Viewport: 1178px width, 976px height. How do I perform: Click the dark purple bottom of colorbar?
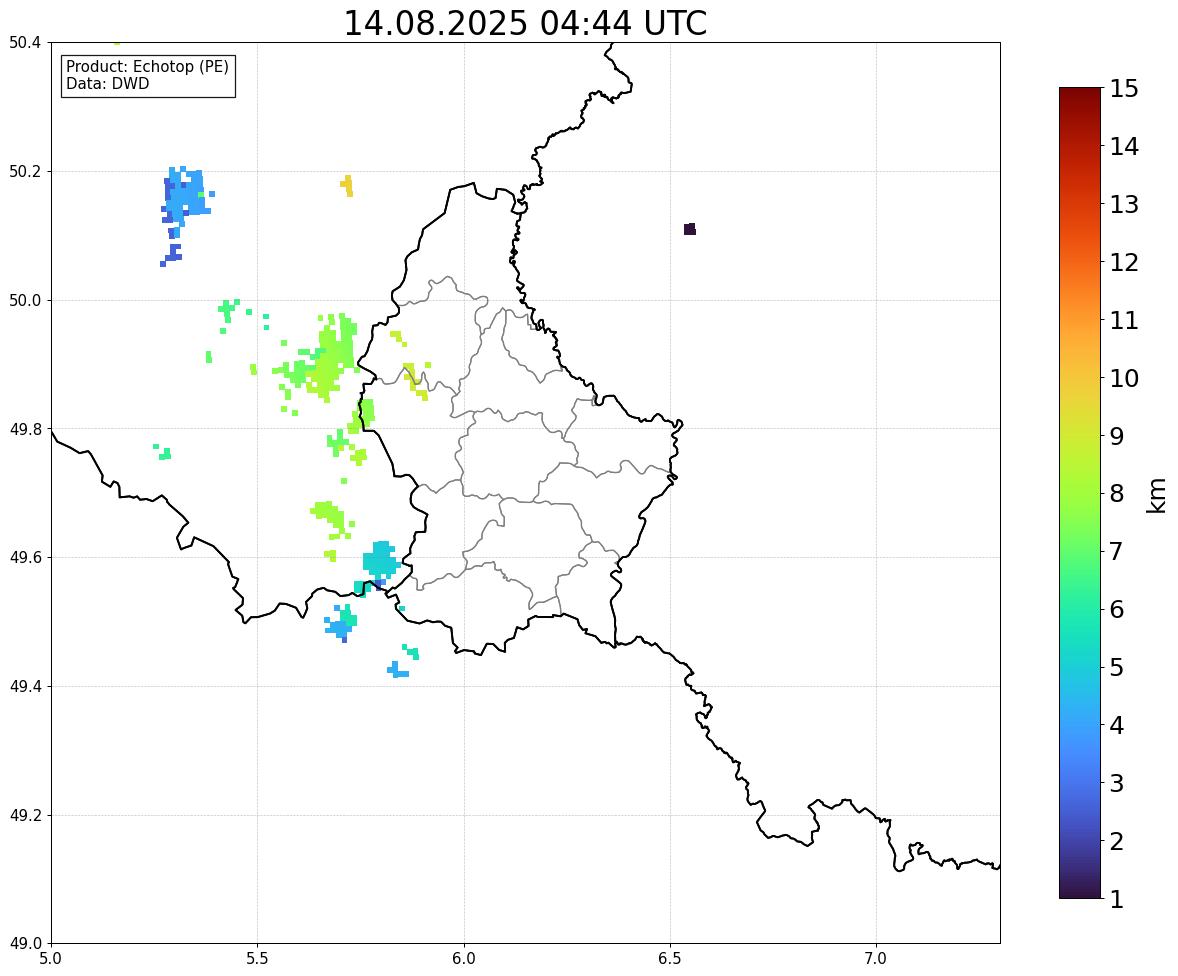(1080, 891)
